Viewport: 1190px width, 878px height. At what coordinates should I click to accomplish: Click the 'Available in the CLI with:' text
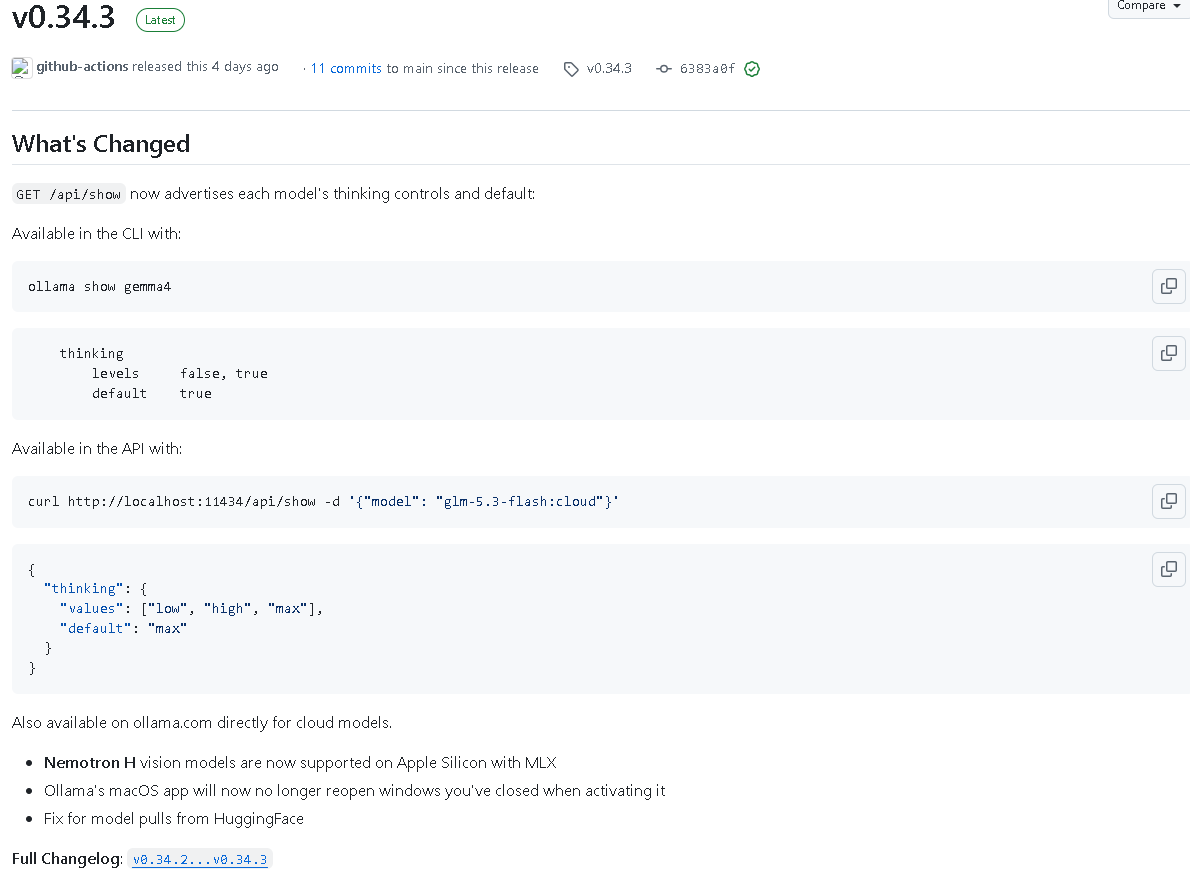click(x=96, y=234)
